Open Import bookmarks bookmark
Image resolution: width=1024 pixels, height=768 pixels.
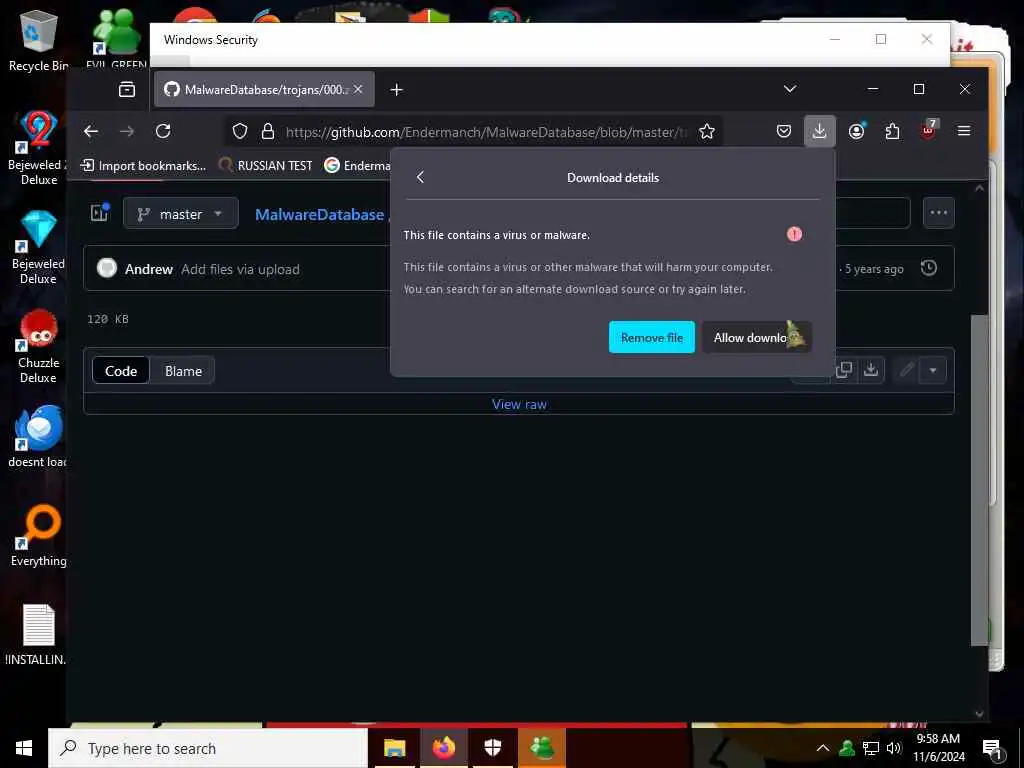143,165
